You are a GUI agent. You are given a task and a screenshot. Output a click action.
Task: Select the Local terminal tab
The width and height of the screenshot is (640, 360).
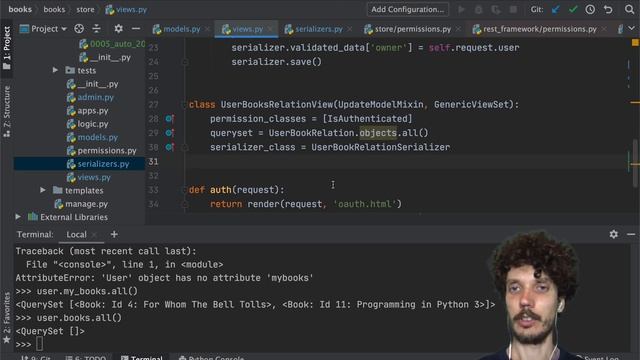tap(76, 234)
